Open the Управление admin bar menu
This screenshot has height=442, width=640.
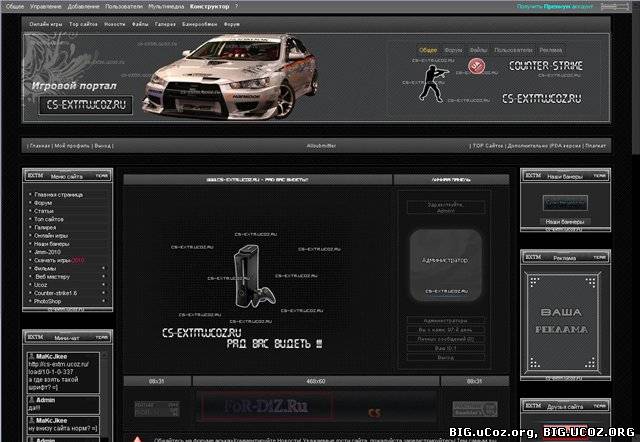pyautogui.click(x=45, y=7)
